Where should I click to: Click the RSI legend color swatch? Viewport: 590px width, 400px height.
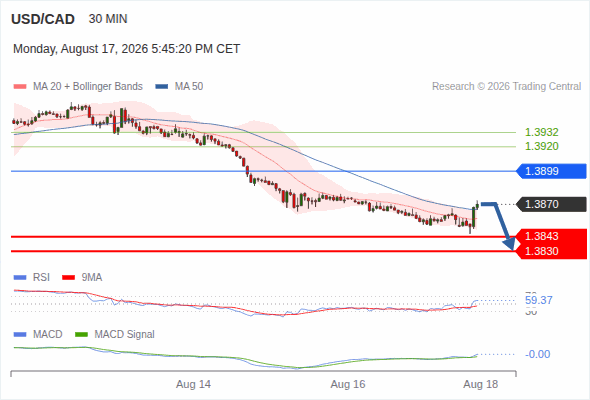[x=20, y=278]
